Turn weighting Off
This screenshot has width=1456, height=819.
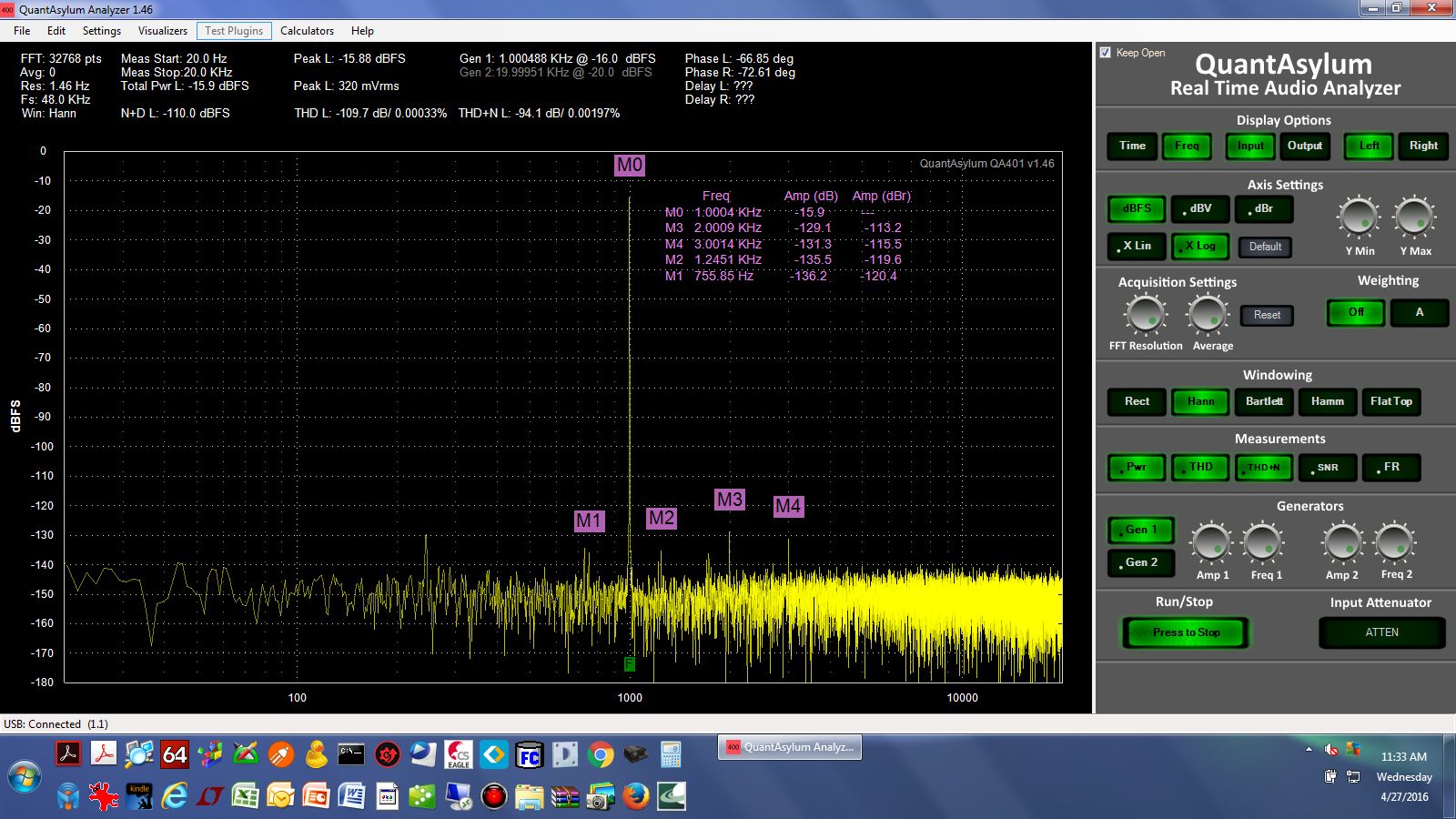(x=1356, y=312)
